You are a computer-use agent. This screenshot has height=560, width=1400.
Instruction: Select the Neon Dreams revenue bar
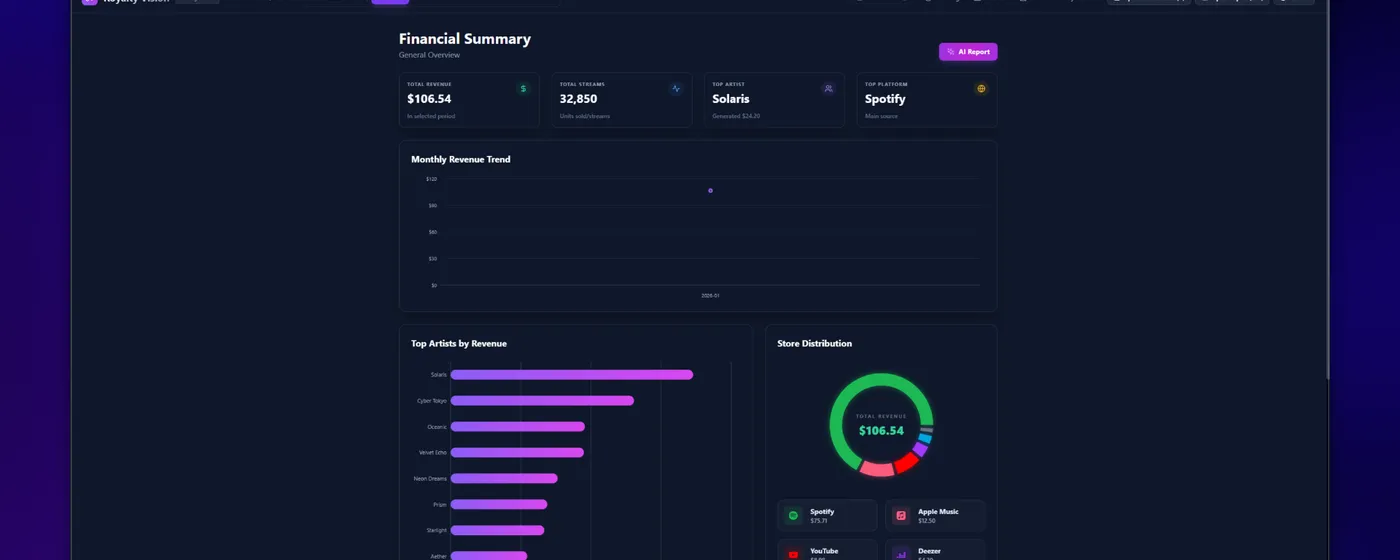point(504,479)
